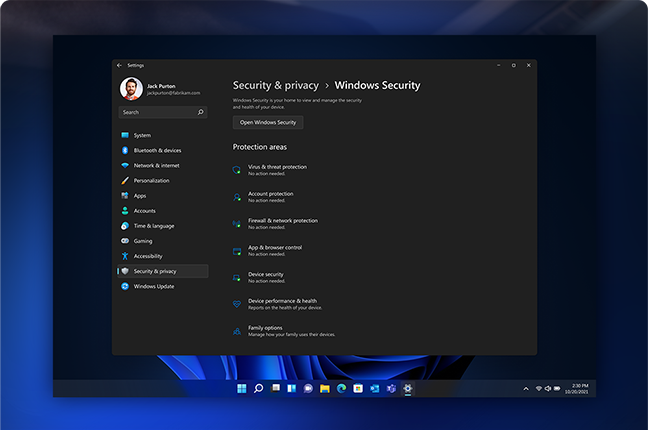
Task: Open Device performance & health
Action: point(277,304)
